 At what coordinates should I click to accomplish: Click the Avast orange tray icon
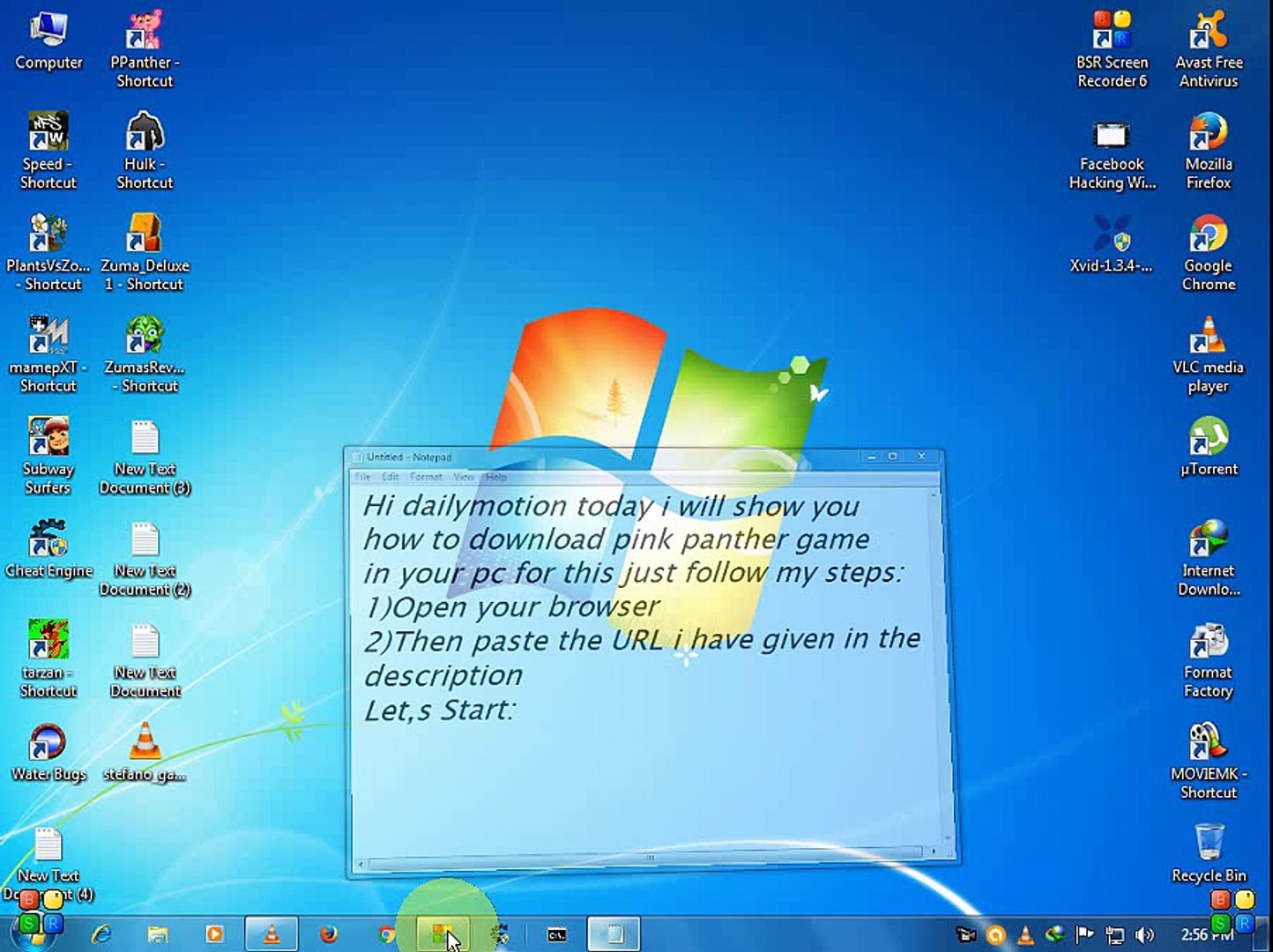996,935
